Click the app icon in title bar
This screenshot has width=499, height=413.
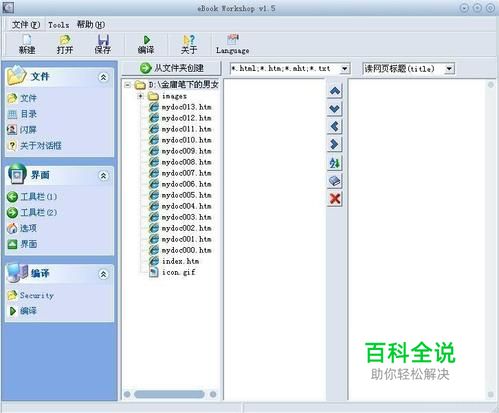coord(8,7)
